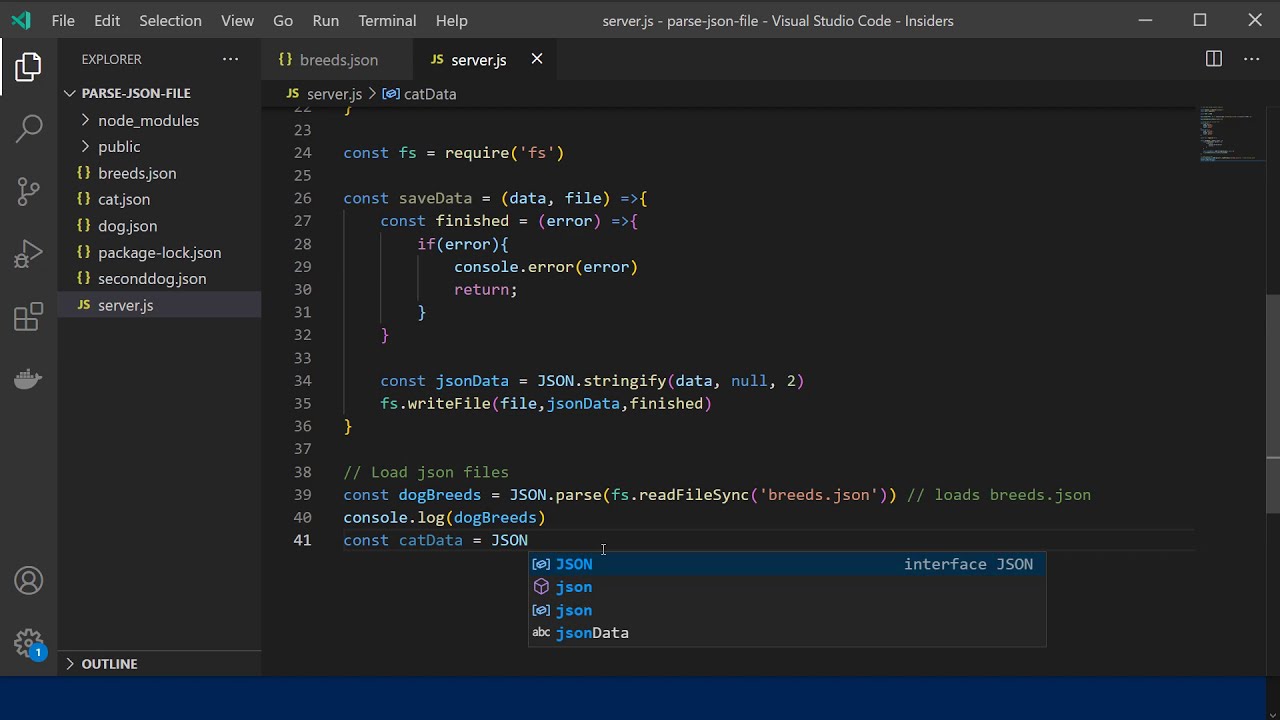Place cursor on line 41 after JSON
Screen dimensions: 1280x720
click(529, 540)
